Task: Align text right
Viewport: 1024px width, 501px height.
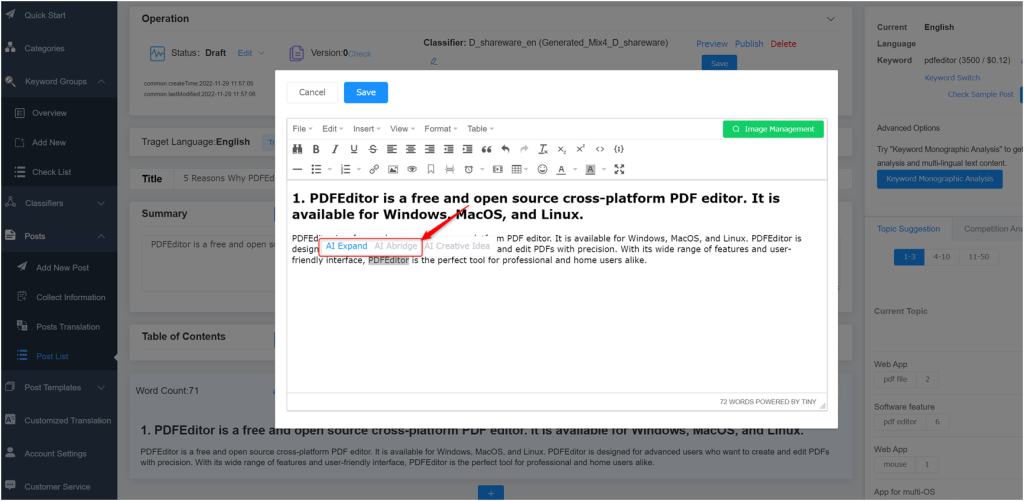Action: click(x=430, y=149)
